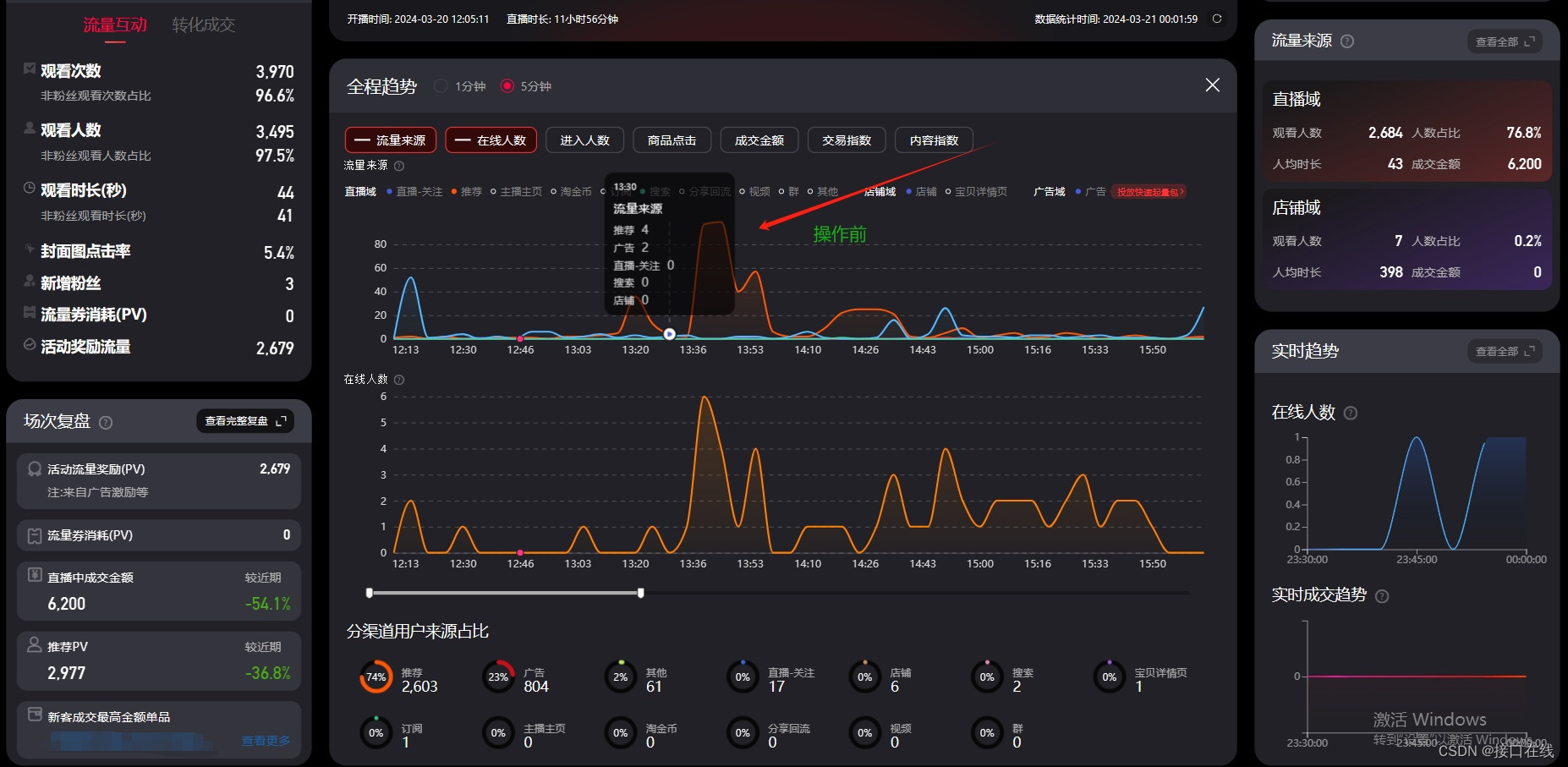The image size is (1568, 767).
Task: Click the 封面图点击率 icon
Action: pos(30,249)
